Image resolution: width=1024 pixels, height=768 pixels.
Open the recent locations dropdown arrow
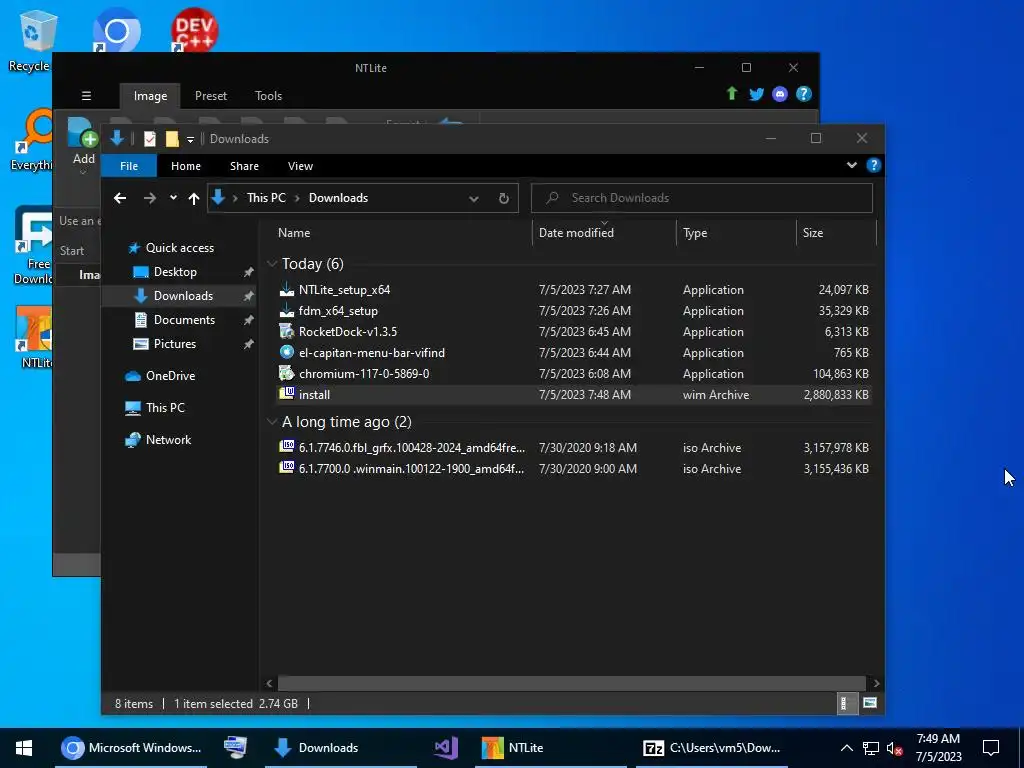173,197
